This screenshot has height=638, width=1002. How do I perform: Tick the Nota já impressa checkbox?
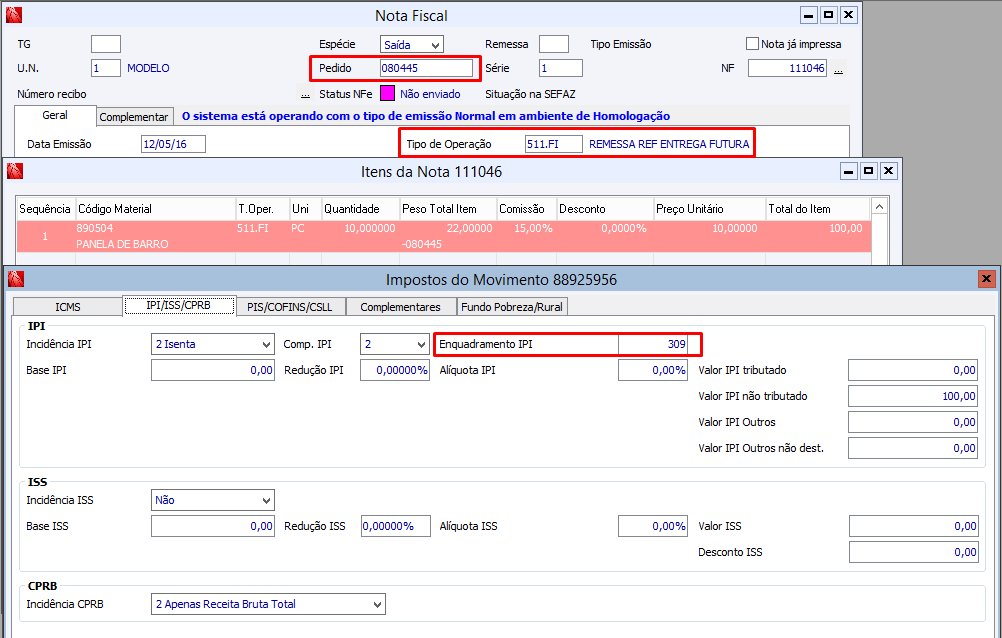[752, 43]
